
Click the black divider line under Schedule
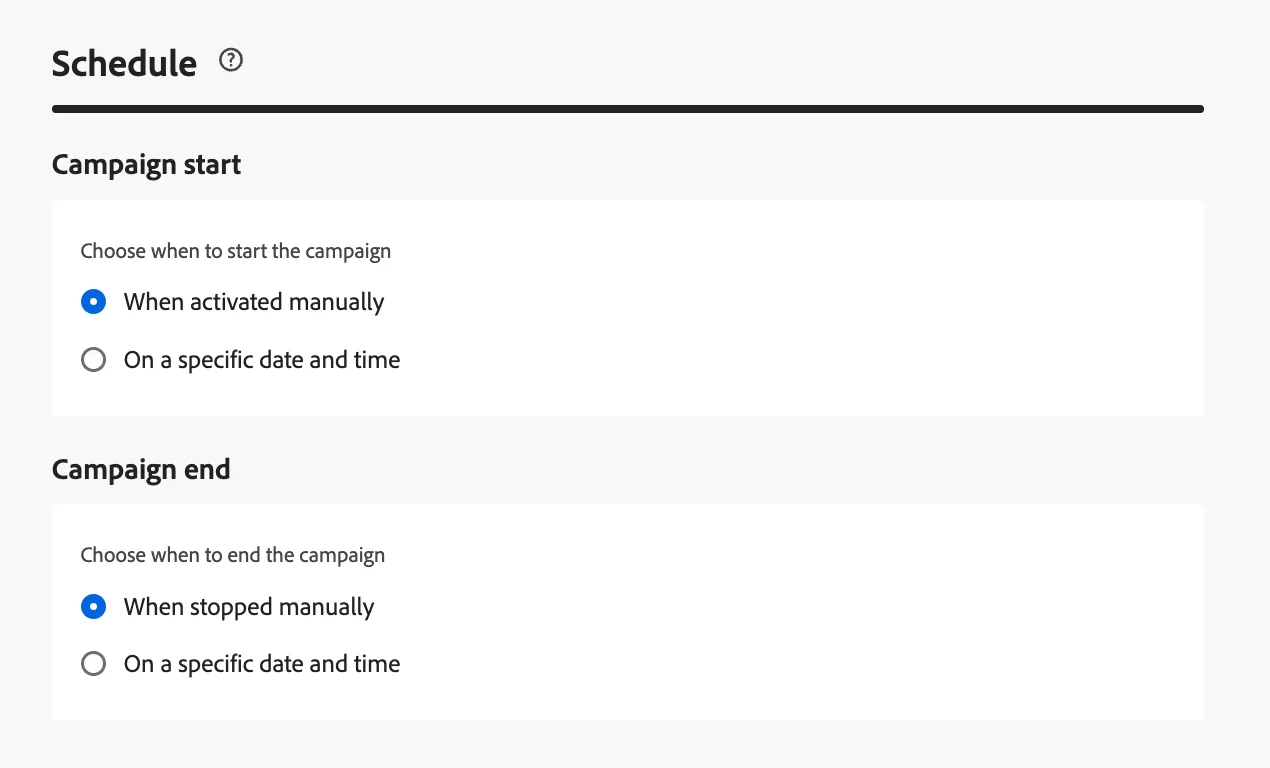click(x=628, y=109)
